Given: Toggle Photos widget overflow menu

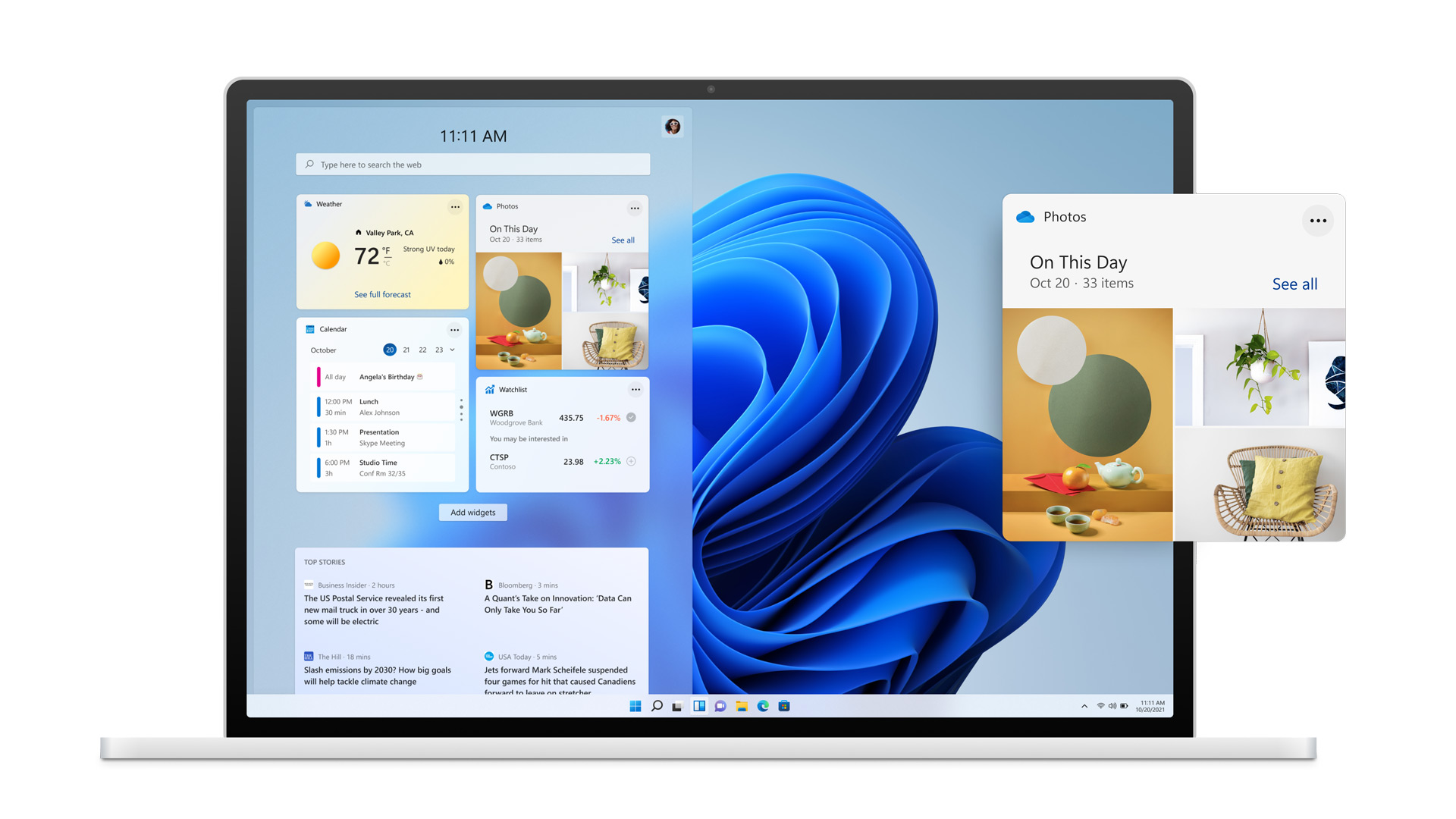Looking at the screenshot, I should (x=633, y=206).
